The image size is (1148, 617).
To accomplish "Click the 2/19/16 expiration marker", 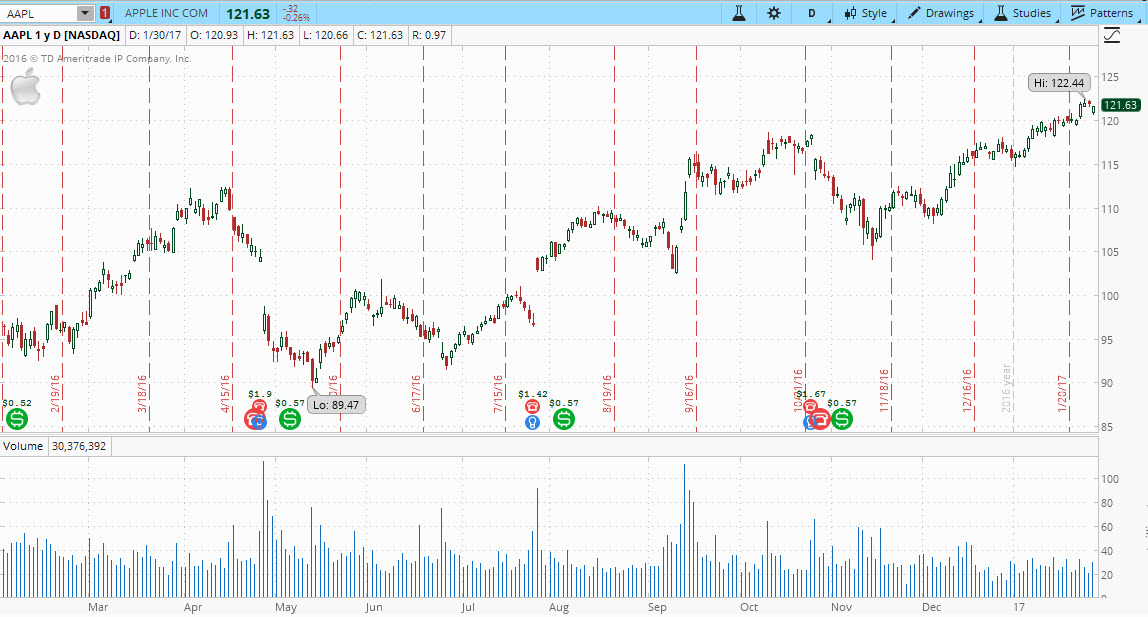I will [55, 393].
